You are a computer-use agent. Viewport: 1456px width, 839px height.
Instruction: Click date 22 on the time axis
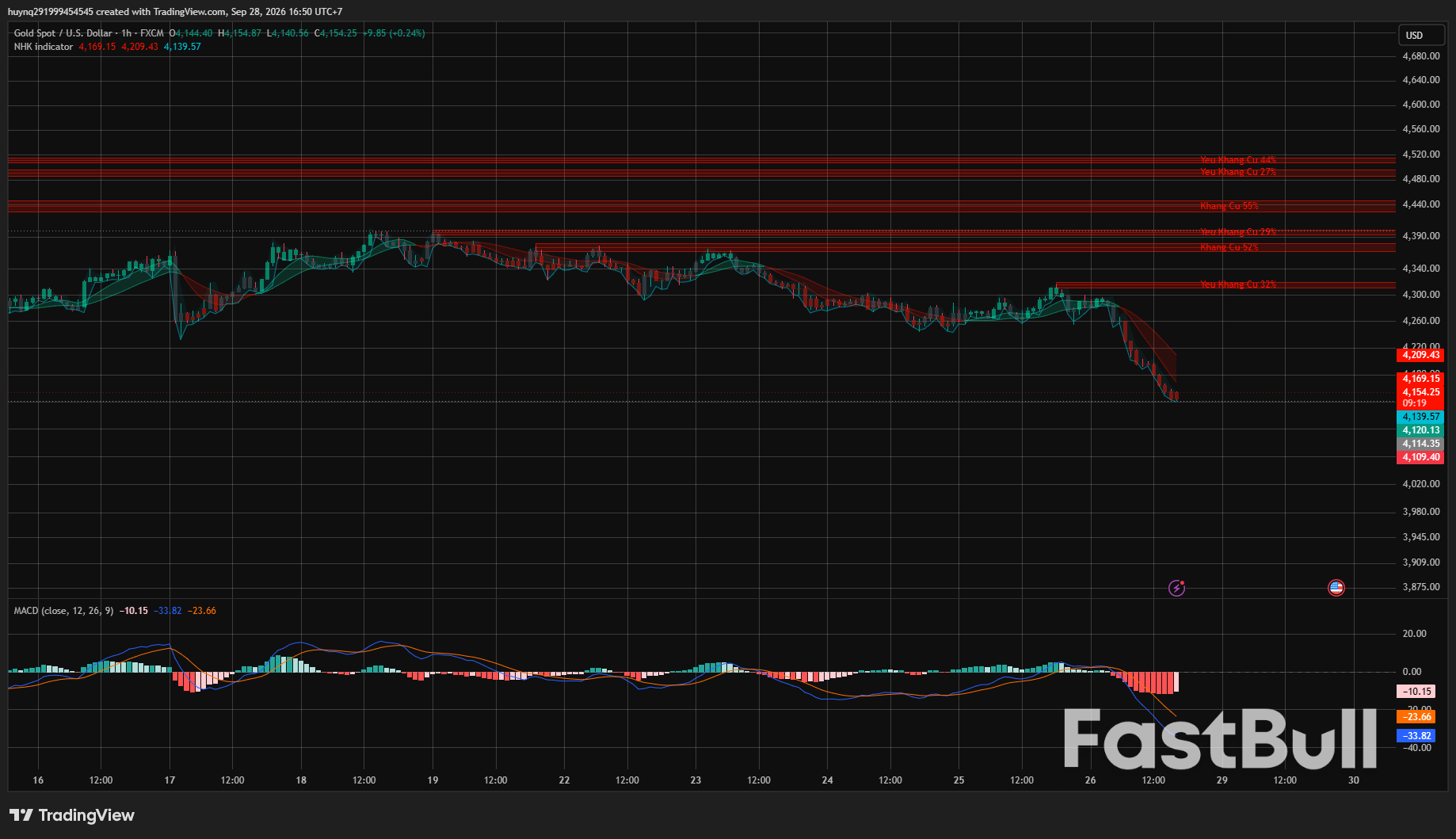pos(564,780)
